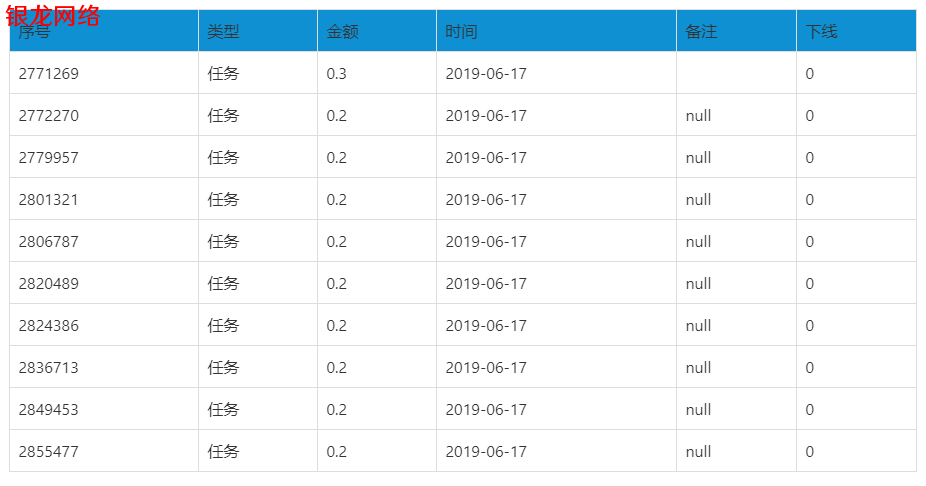Click the 类型 column header
This screenshot has width=926, height=486.
click(x=258, y=31)
